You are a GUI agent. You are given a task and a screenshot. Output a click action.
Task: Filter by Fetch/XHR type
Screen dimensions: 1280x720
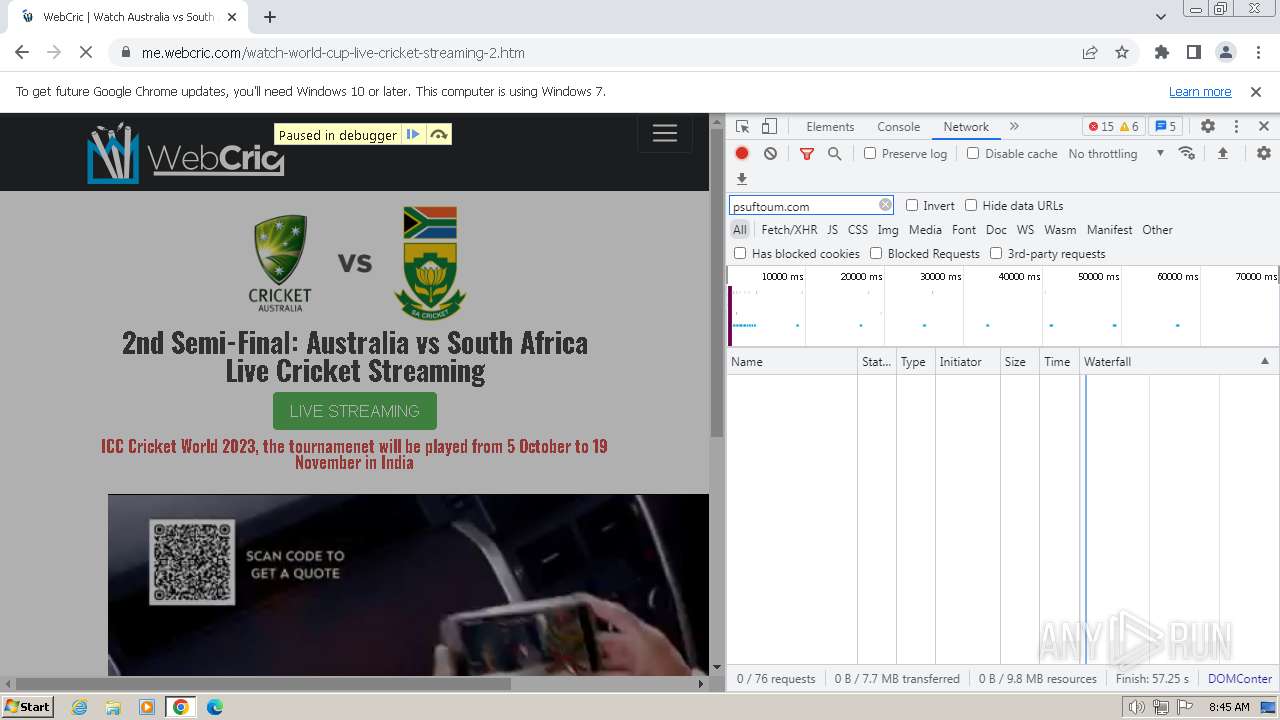tap(789, 230)
